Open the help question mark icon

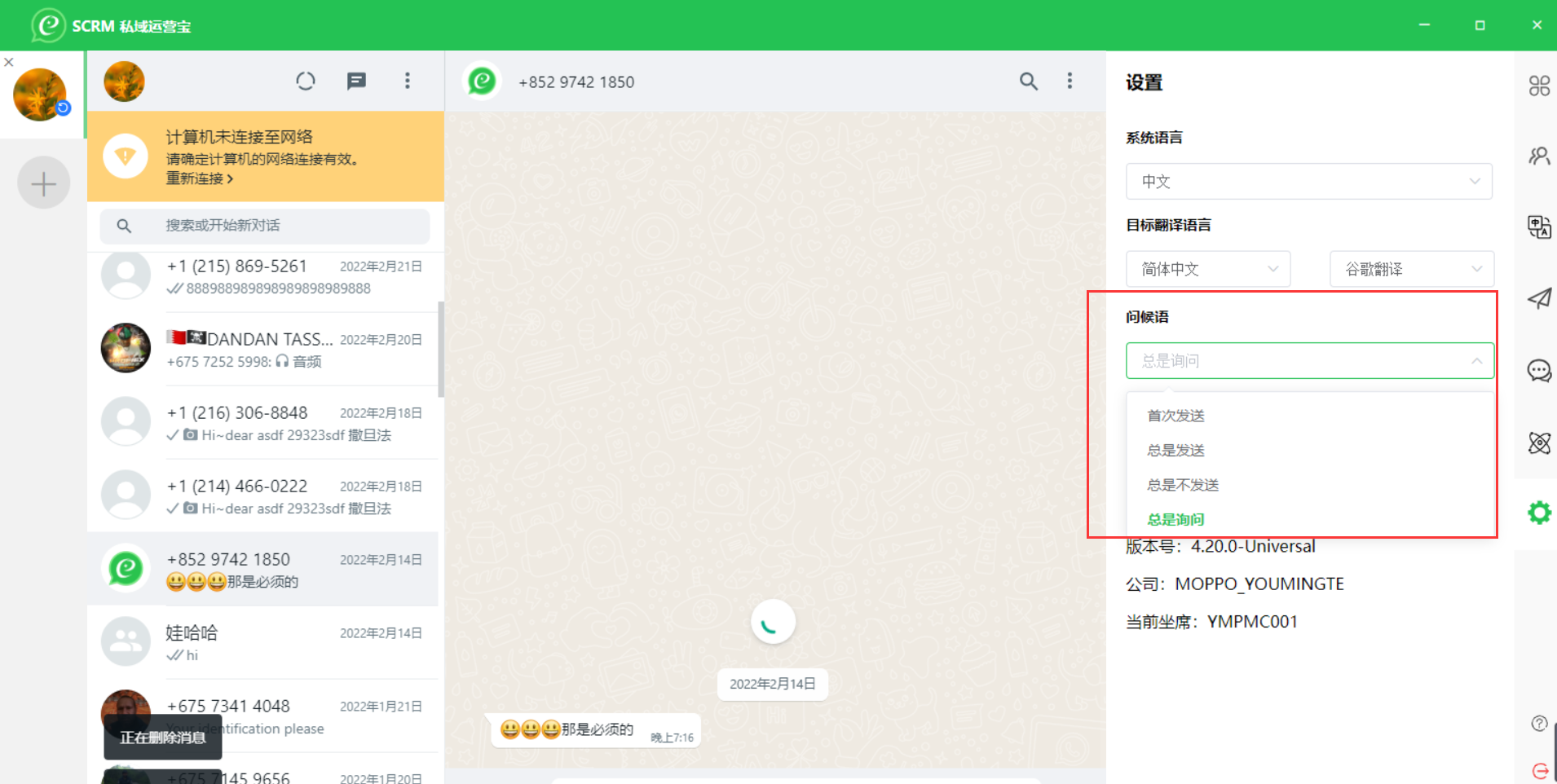coord(1539,723)
